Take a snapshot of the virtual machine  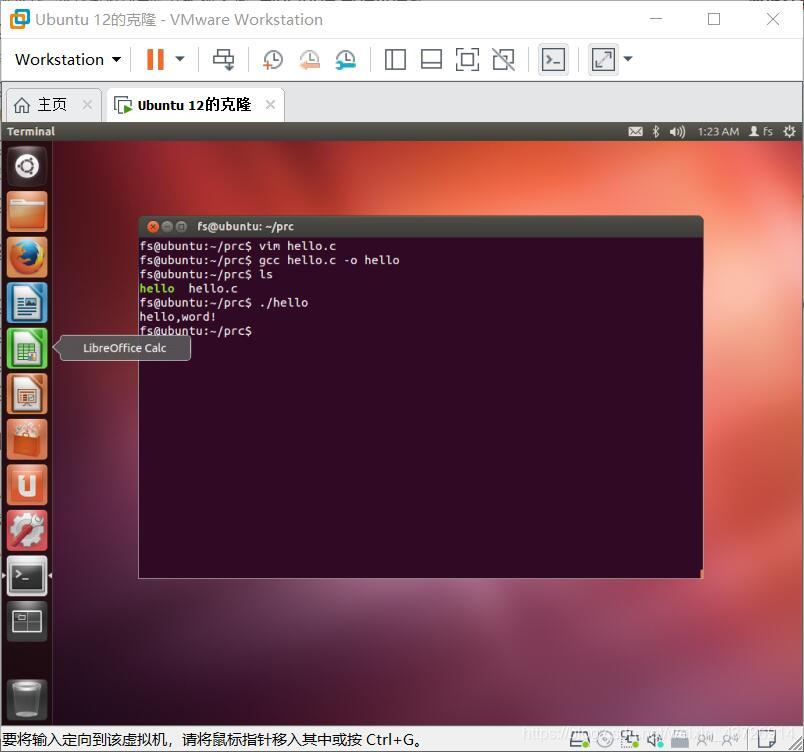point(272,59)
